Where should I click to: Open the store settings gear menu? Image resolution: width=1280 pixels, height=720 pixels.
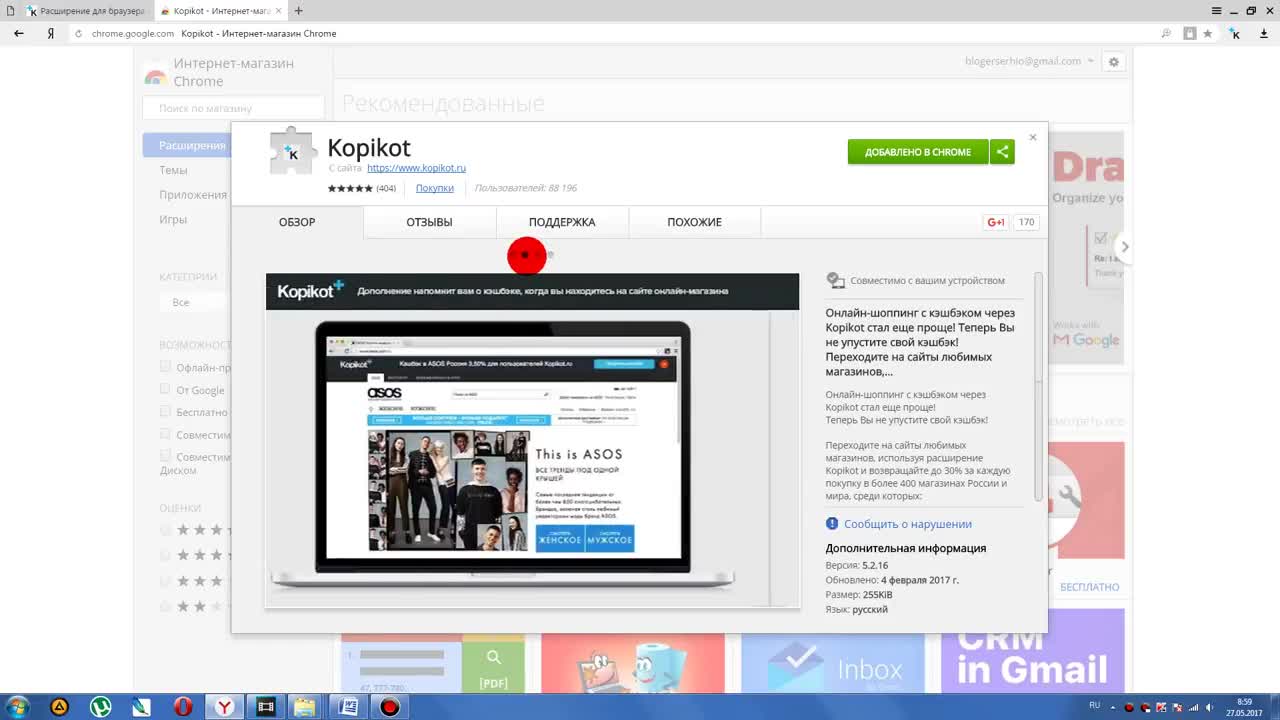1114,62
